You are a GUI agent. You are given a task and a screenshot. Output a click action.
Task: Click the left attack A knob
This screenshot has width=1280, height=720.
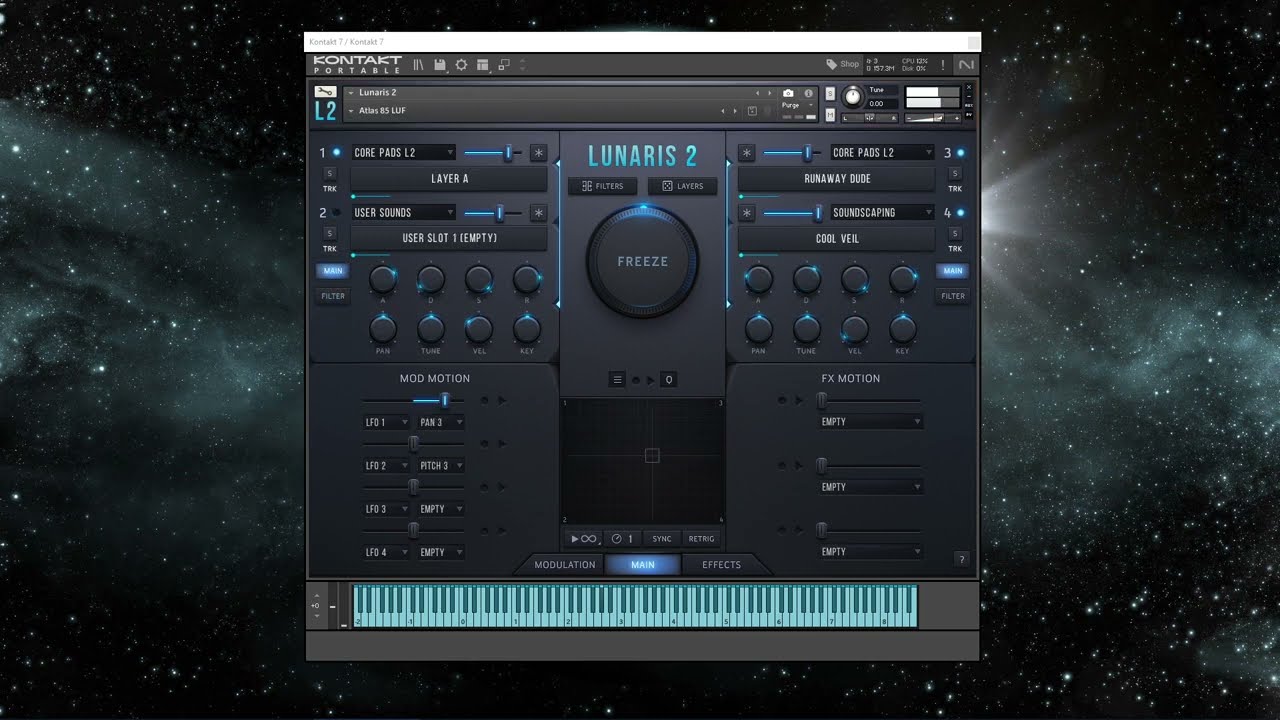point(383,279)
